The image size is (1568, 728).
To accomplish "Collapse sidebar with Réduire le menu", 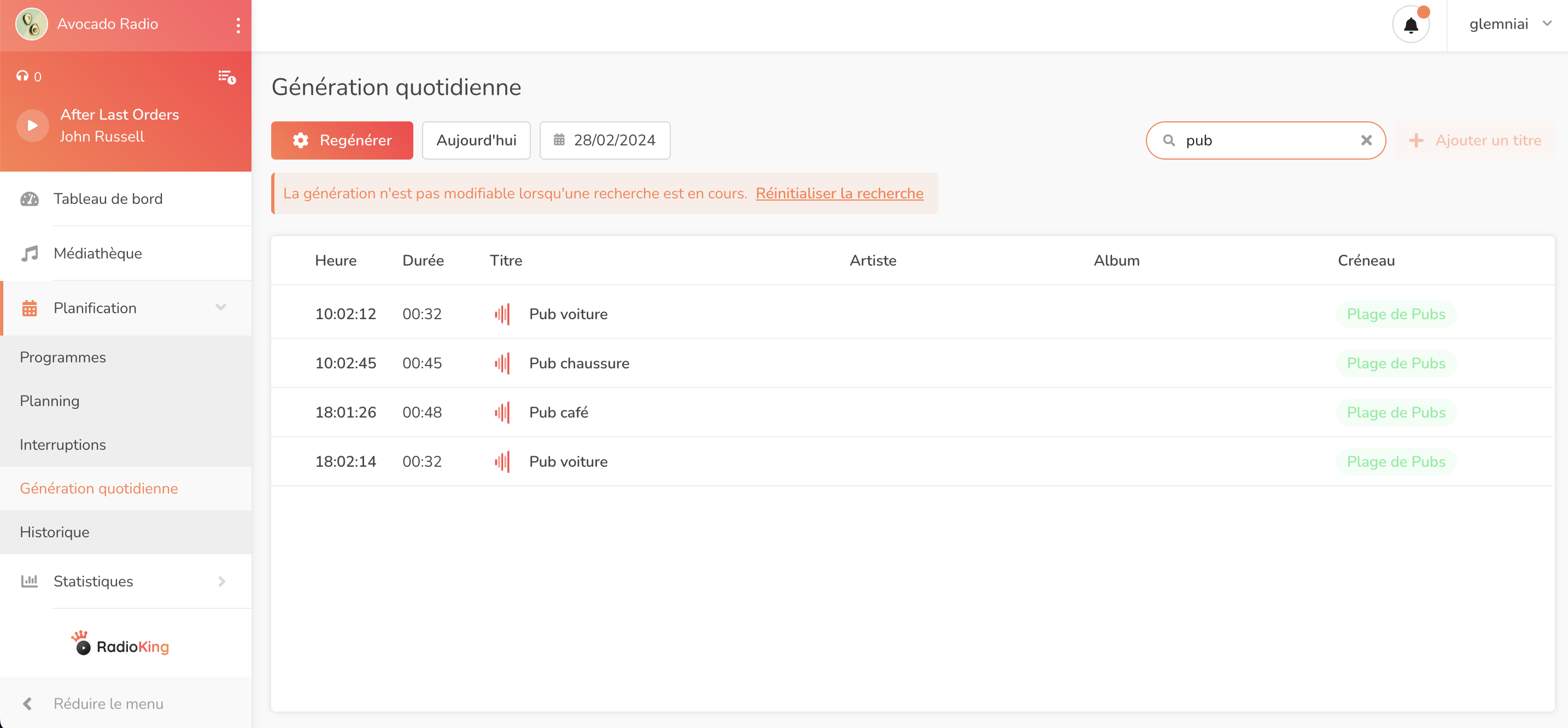I will (x=108, y=703).
